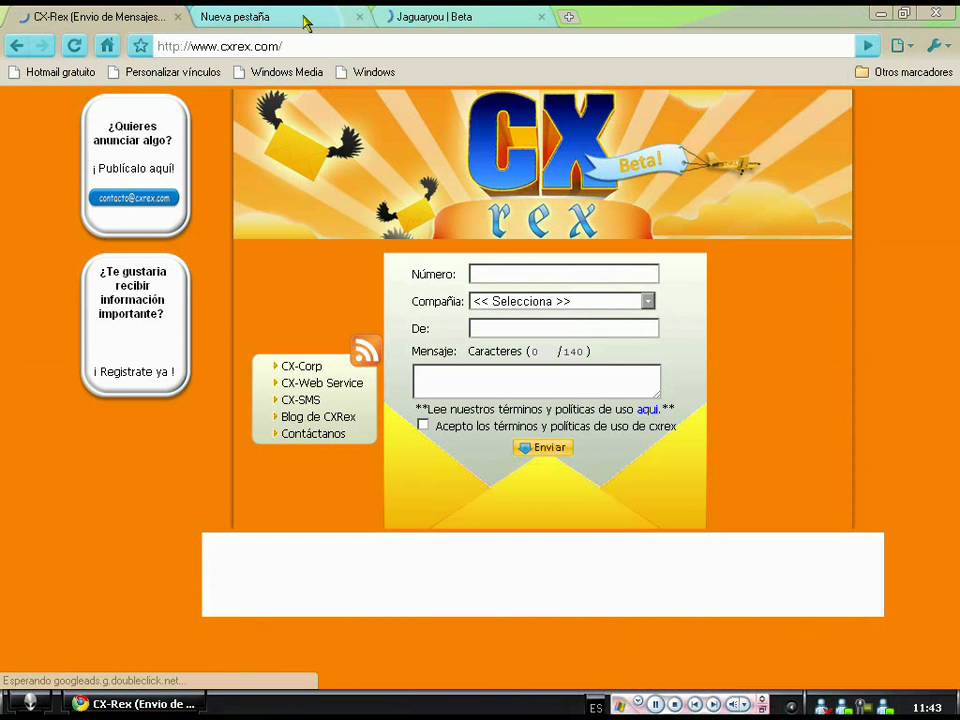Close the Nueva pestaña tab
This screenshot has height=720, width=960.
(359, 17)
